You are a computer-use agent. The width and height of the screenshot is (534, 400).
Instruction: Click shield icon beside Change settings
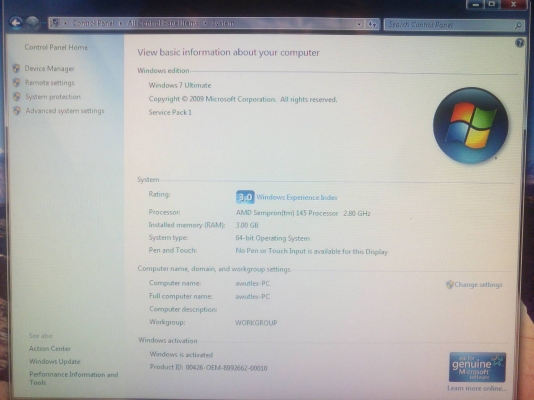[x=450, y=284]
